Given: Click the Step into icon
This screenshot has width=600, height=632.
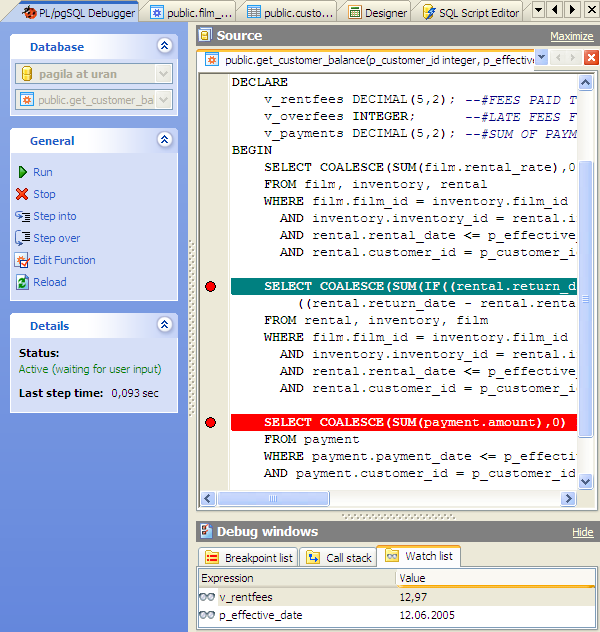Looking at the screenshot, I should 23,216.
